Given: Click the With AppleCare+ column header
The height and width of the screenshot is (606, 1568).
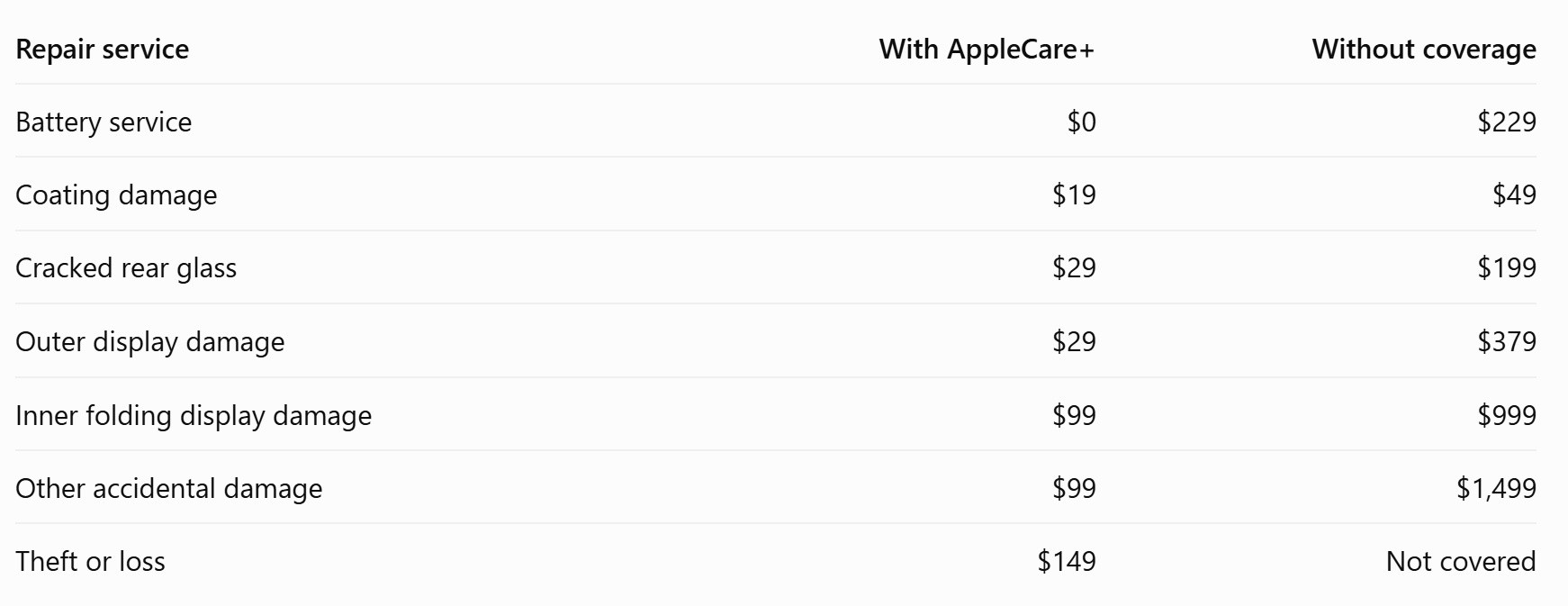Looking at the screenshot, I should point(987,49).
